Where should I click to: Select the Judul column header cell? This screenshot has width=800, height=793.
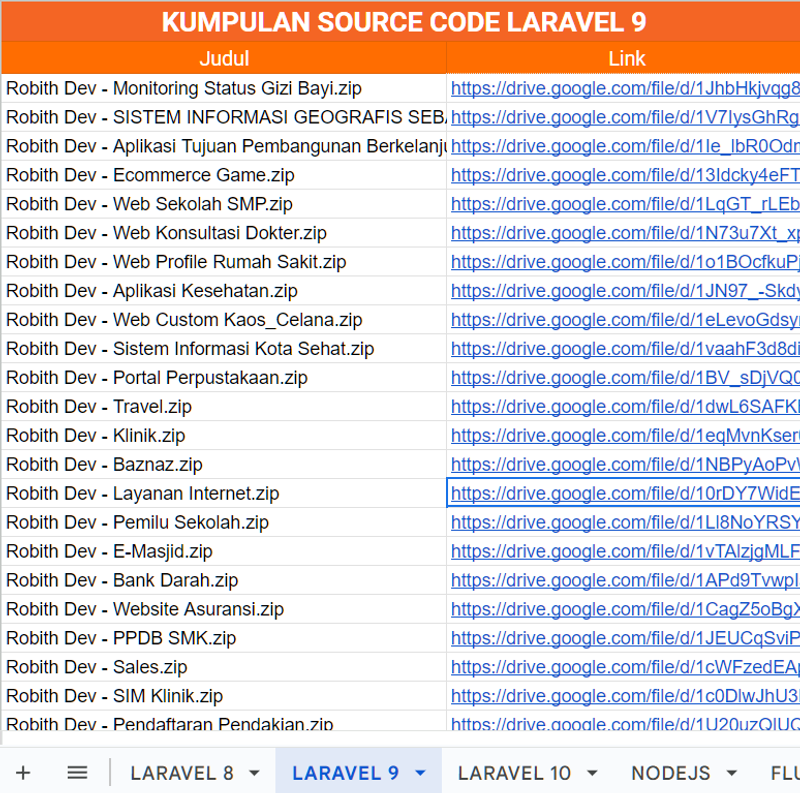pyautogui.click(x=224, y=58)
